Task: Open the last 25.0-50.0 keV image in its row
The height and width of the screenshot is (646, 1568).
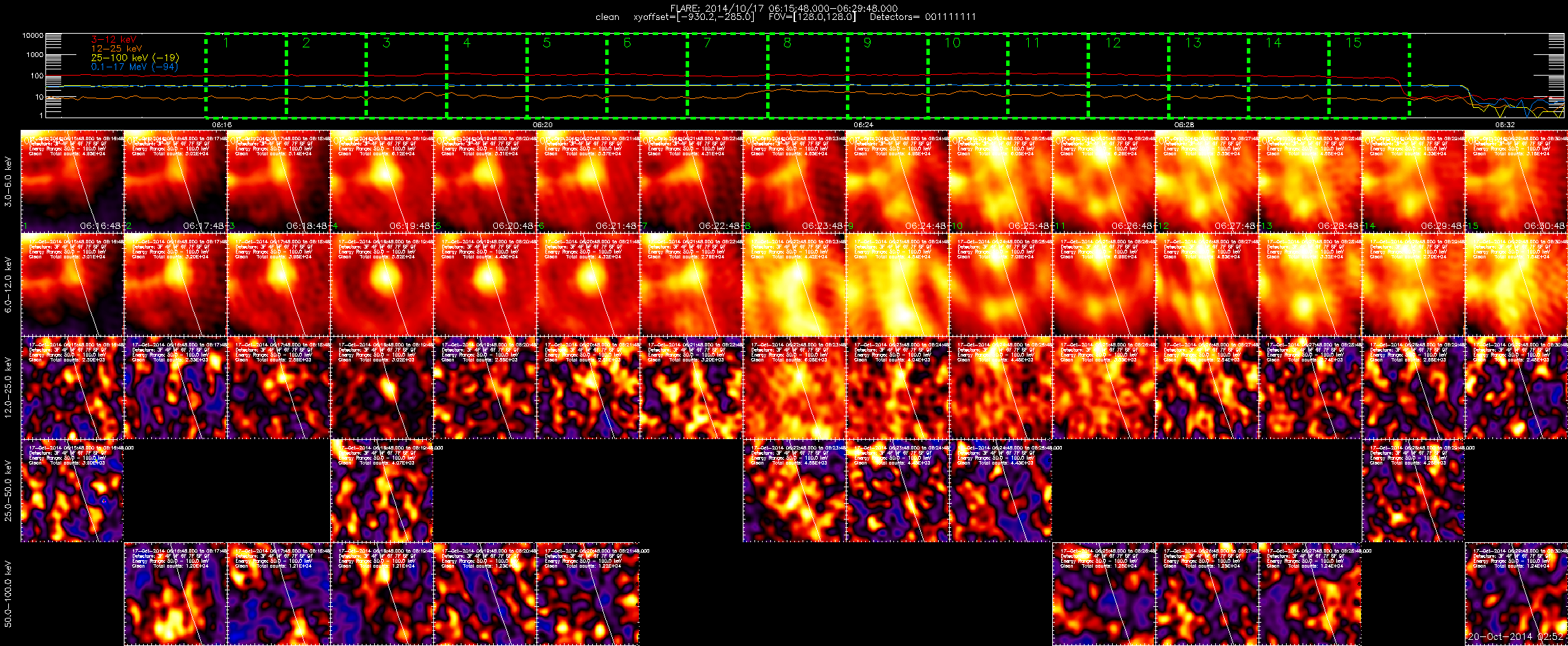Action: pos(1413,490)
